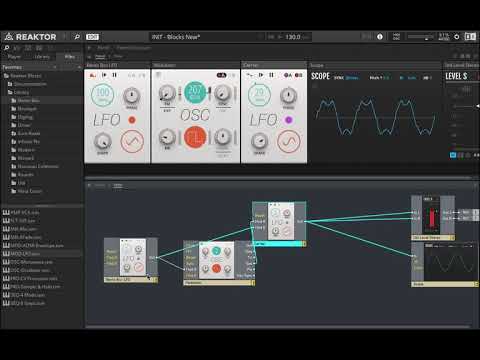This screenshot has width=480, height=360.
Task: Click the panel layout icon at header right
Action: click(470, 37)
